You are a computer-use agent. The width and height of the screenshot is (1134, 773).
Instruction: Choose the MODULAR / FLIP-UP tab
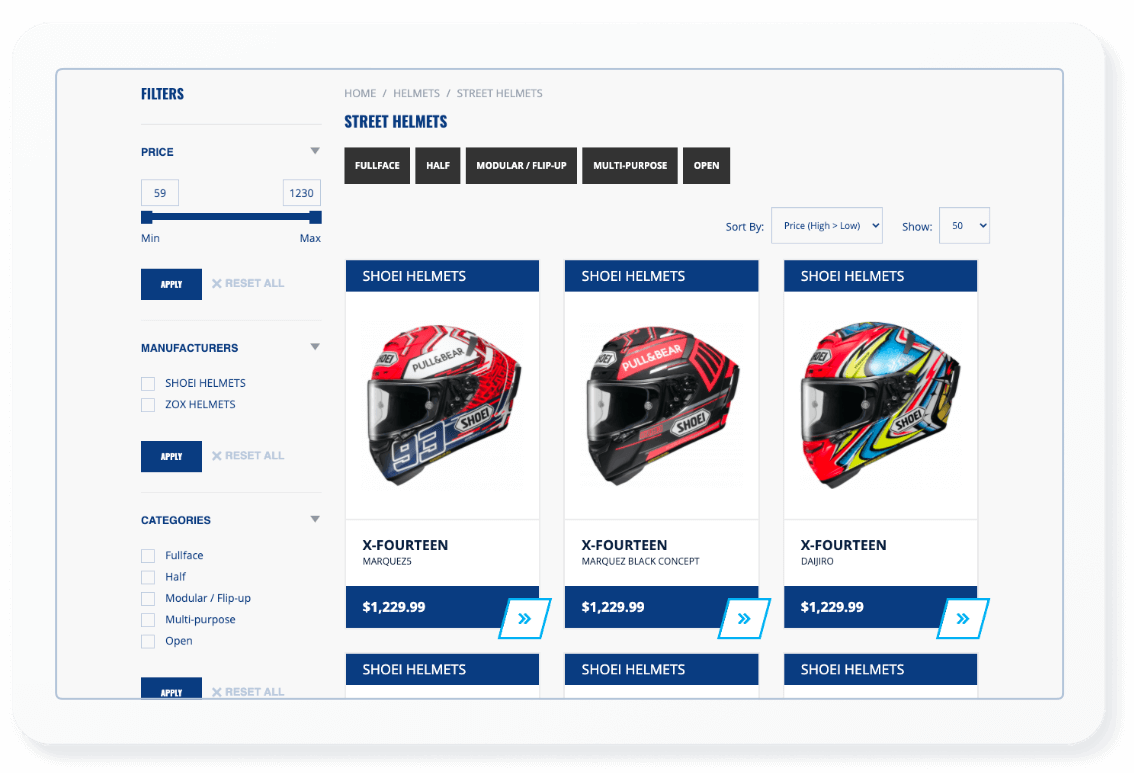click(521, 166)
